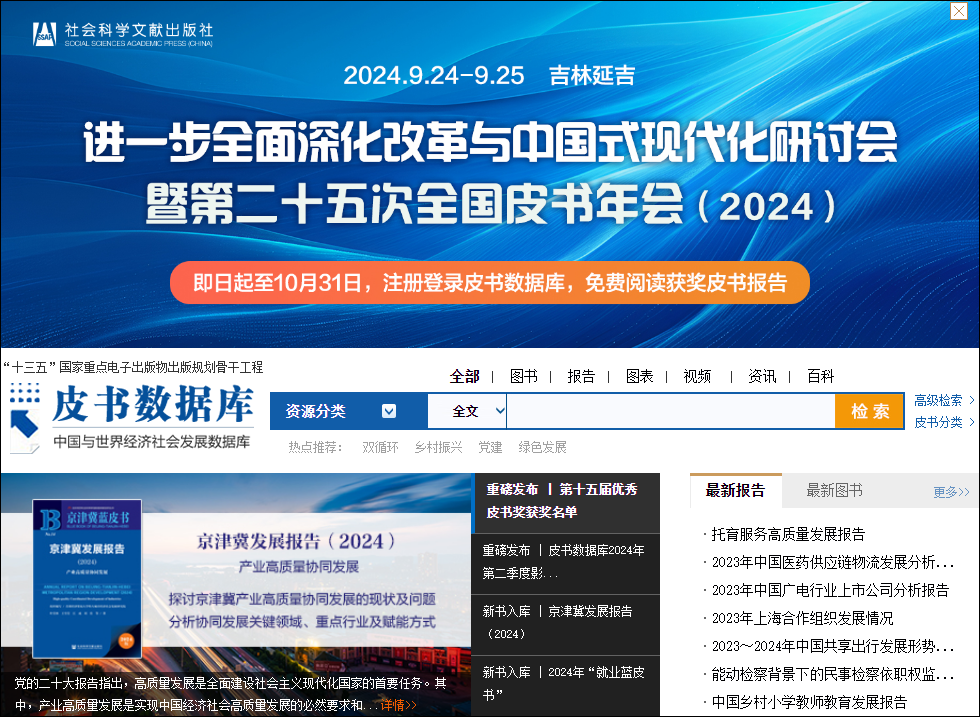
Task: Select the 图书 search category tab
Action: click(x=523, y=376)
